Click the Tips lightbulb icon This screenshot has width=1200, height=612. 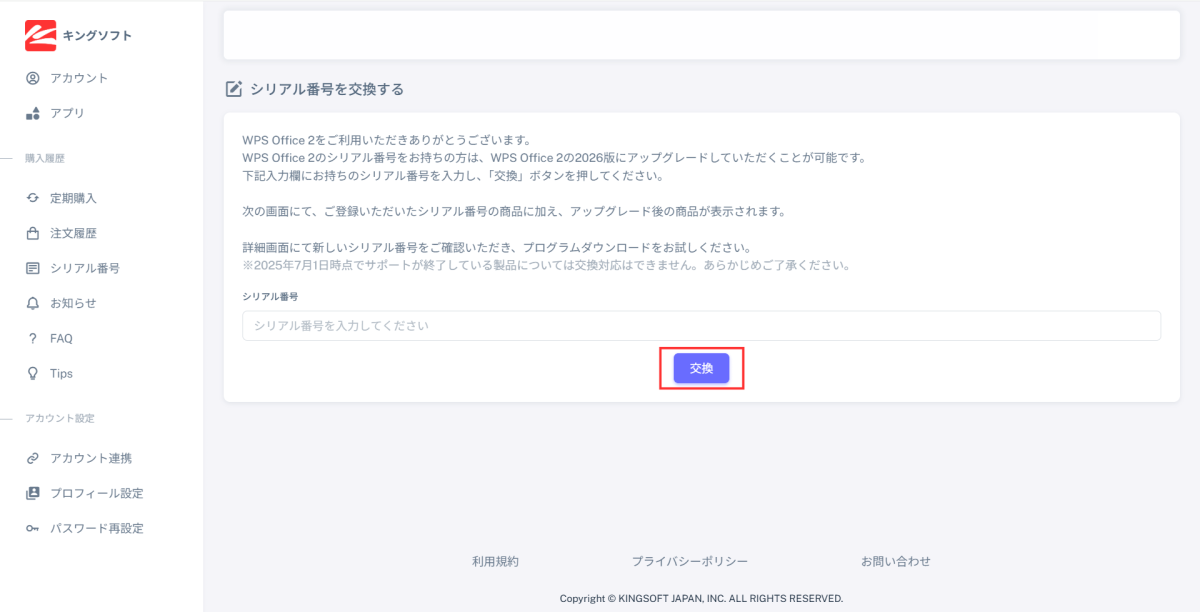(33, 373)
